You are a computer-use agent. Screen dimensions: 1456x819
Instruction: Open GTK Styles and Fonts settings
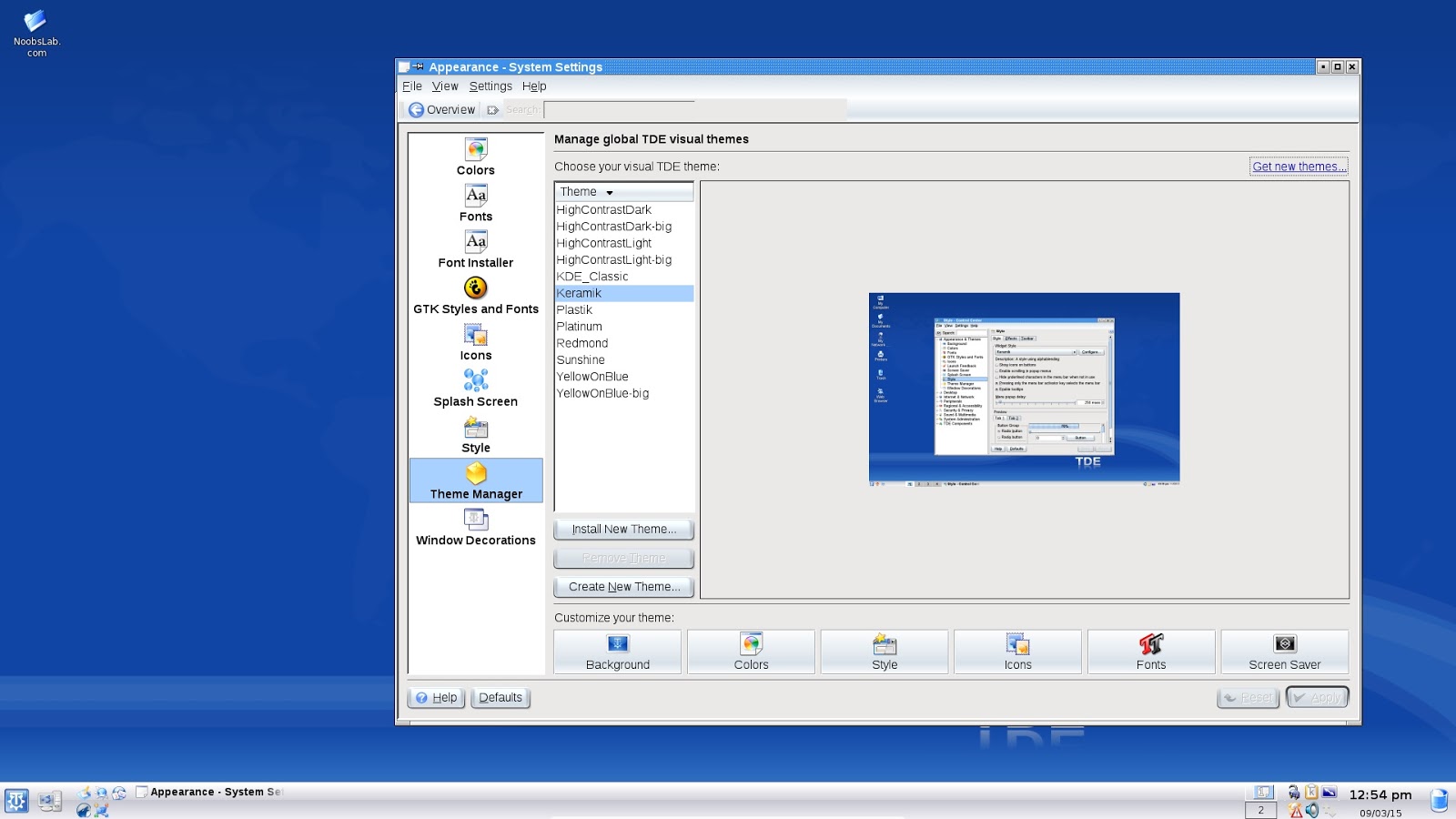coord(475,294)
